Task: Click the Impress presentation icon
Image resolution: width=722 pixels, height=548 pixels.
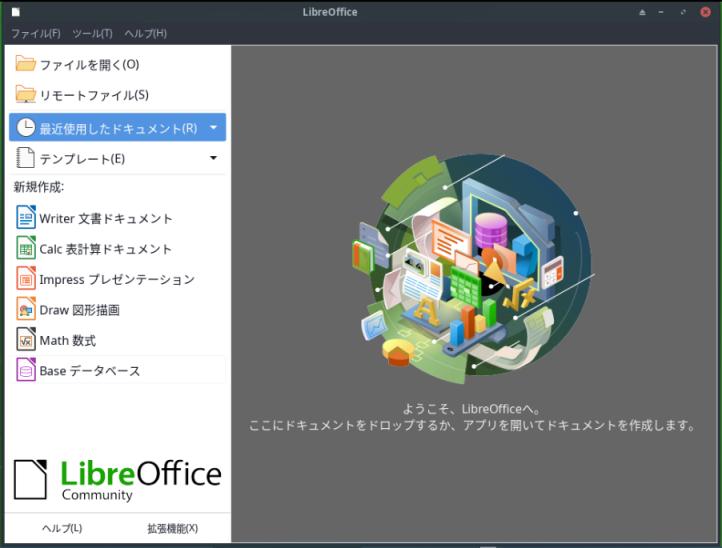Action: coord(26,279)
